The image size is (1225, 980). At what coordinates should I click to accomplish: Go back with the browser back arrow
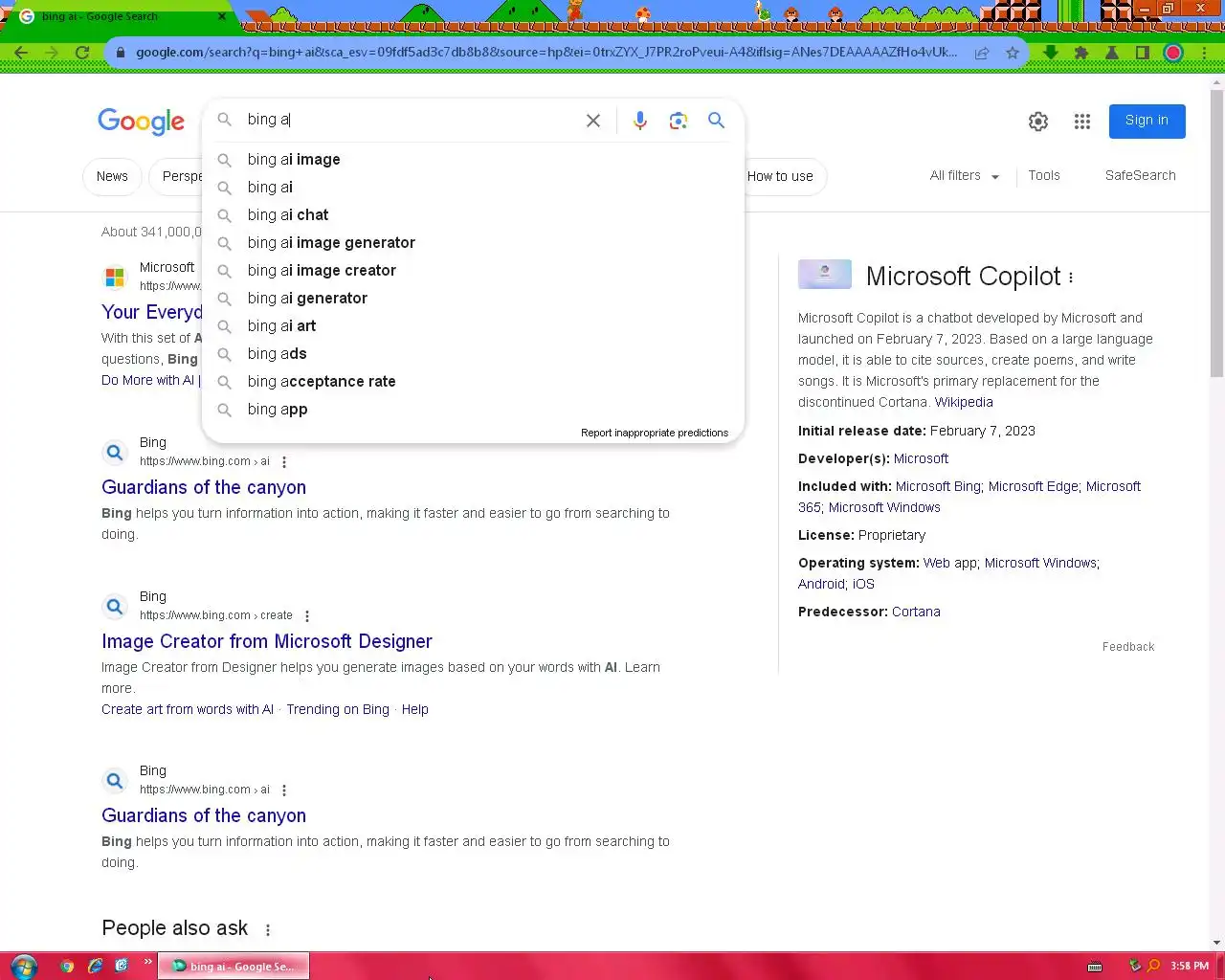(x=21, y=53)
